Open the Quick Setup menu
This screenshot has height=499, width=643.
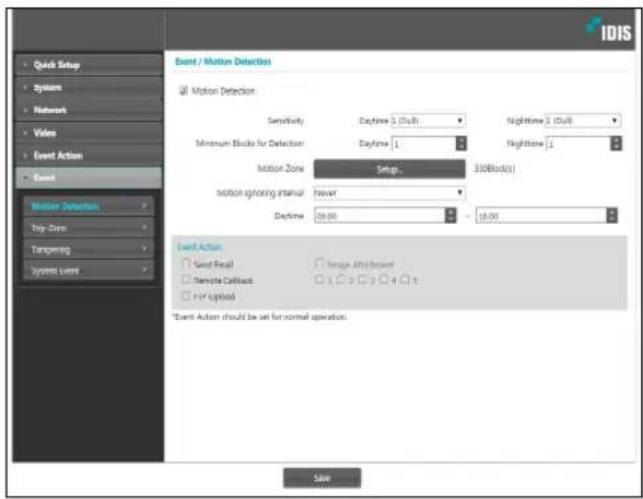[89, 65]
